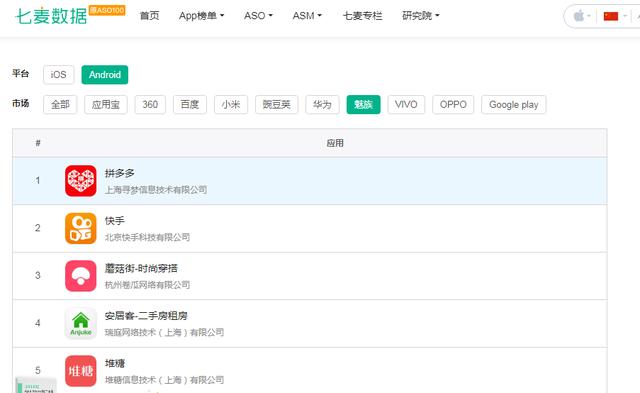The width and height of the screenshot is (640, 393).
Task: Open the 拼多多 app icon
Action: tap(81, 181)
